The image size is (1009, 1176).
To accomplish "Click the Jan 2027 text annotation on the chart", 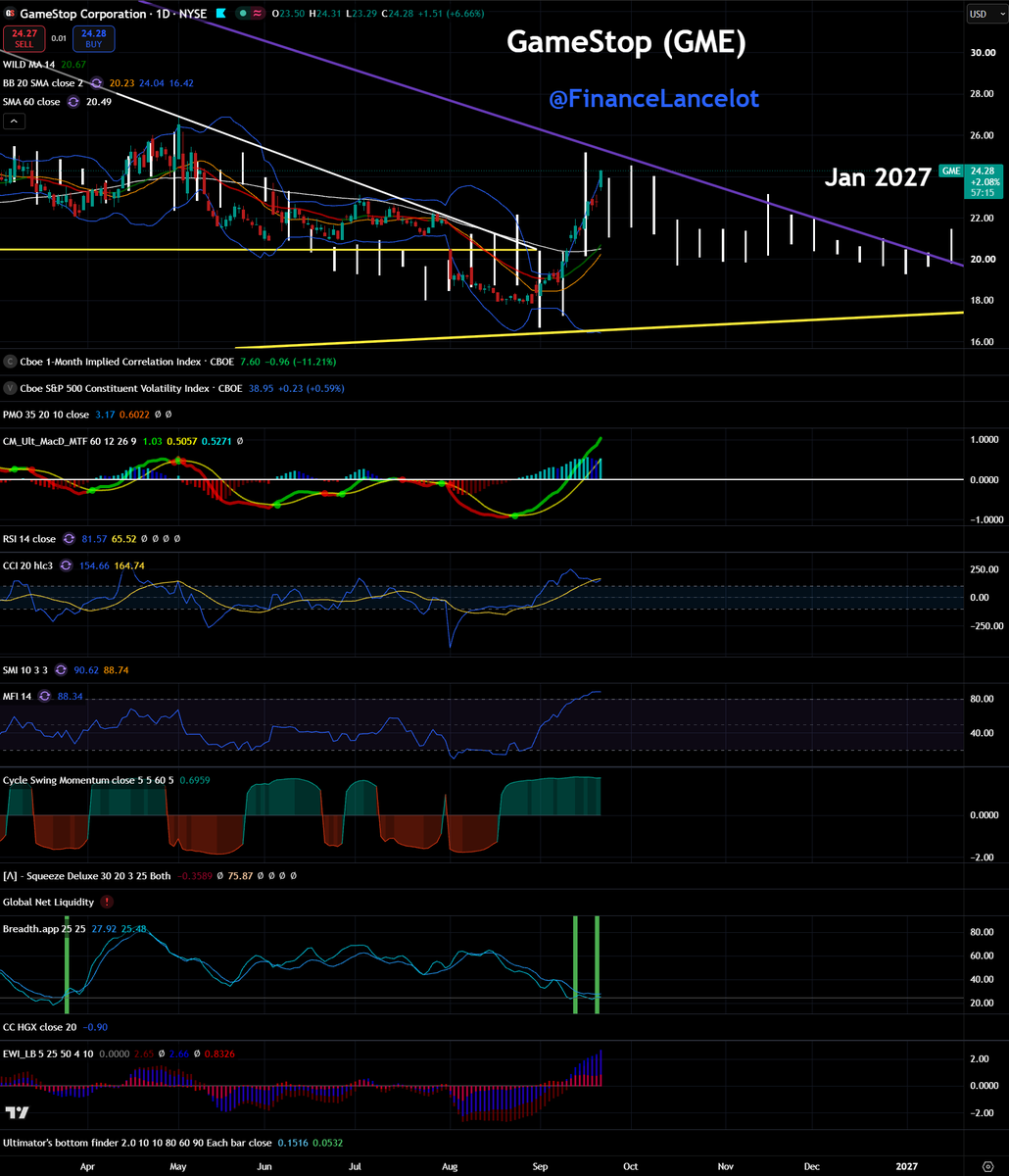I will tap(877, 177).
